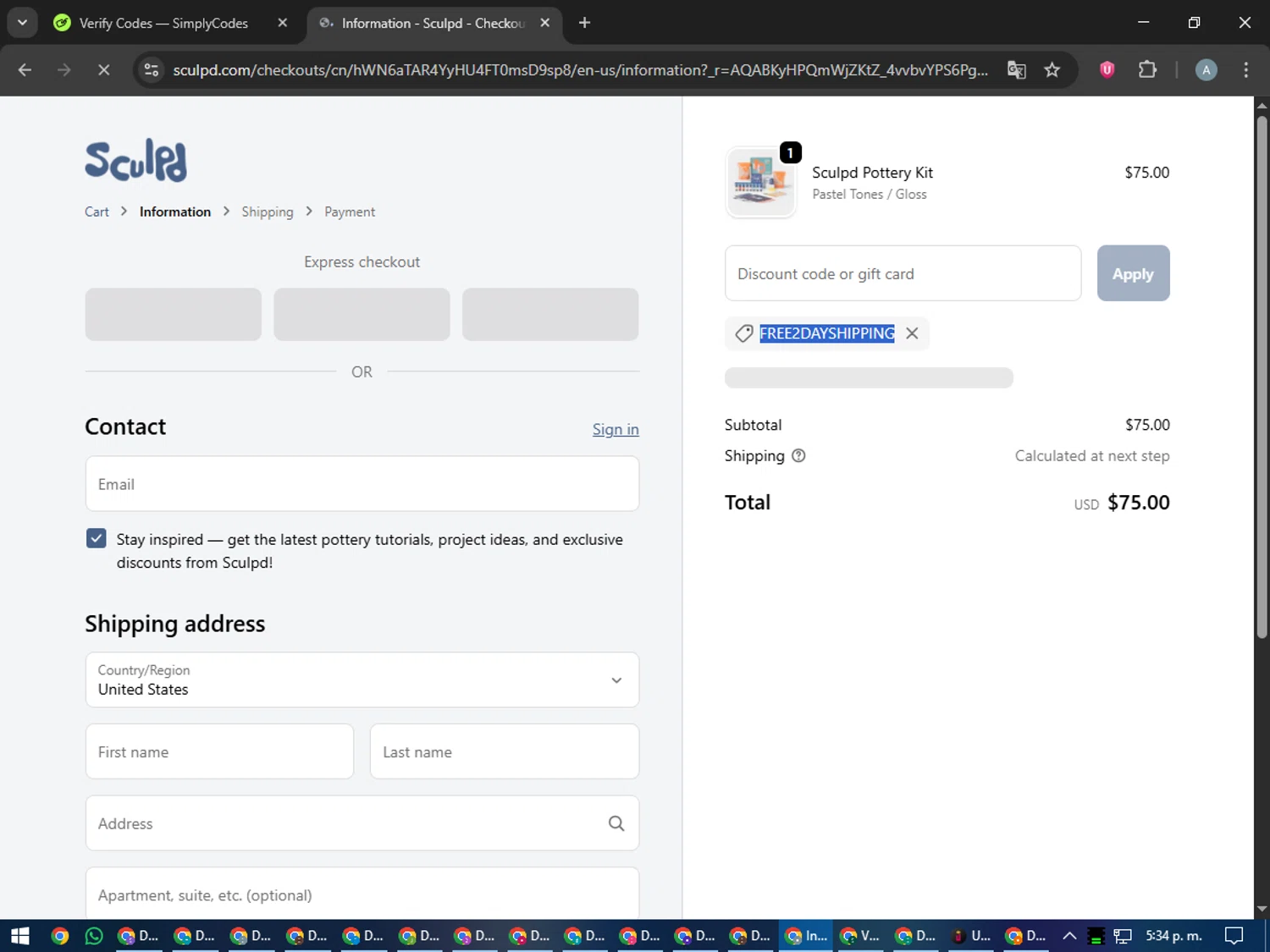
Task: Open the tab search dropdown arrow
Action: (x=22, y=23)
